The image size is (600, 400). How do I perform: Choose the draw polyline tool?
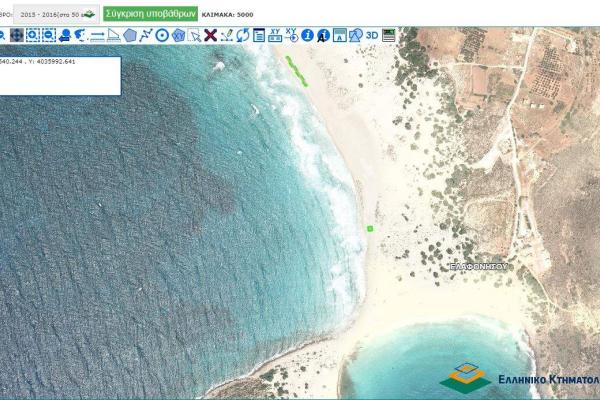pos(146,35)
